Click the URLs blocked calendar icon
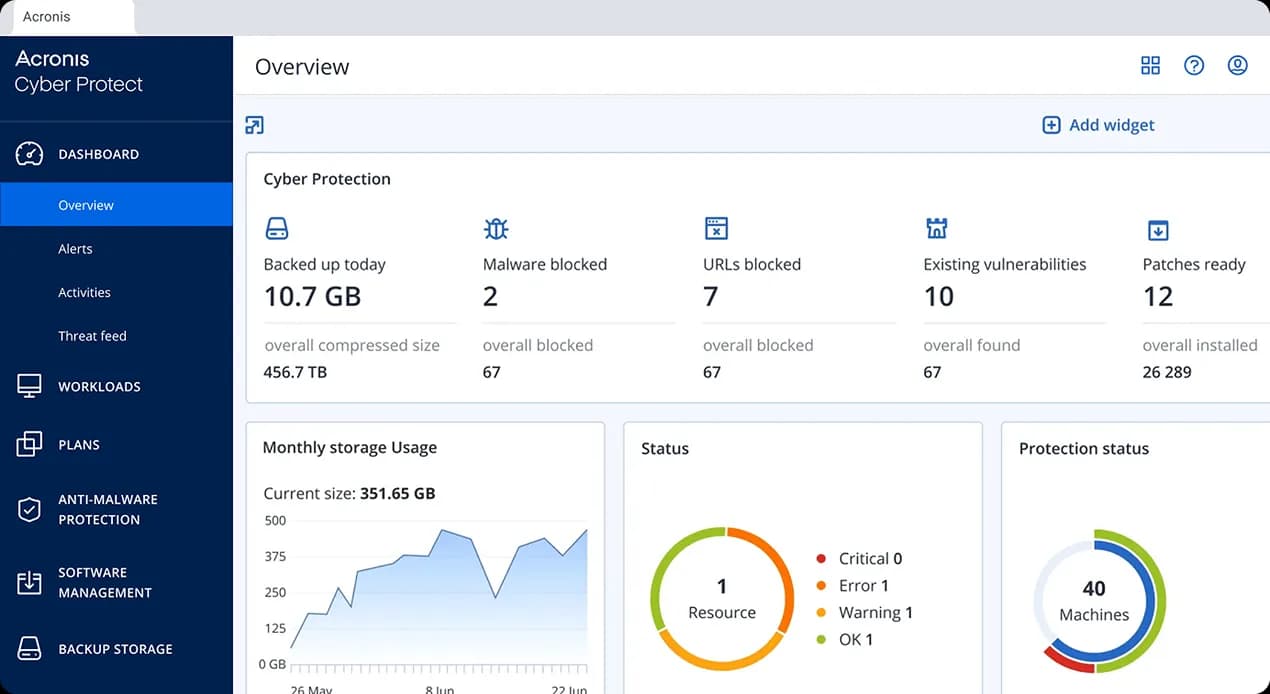 (716, 228)
